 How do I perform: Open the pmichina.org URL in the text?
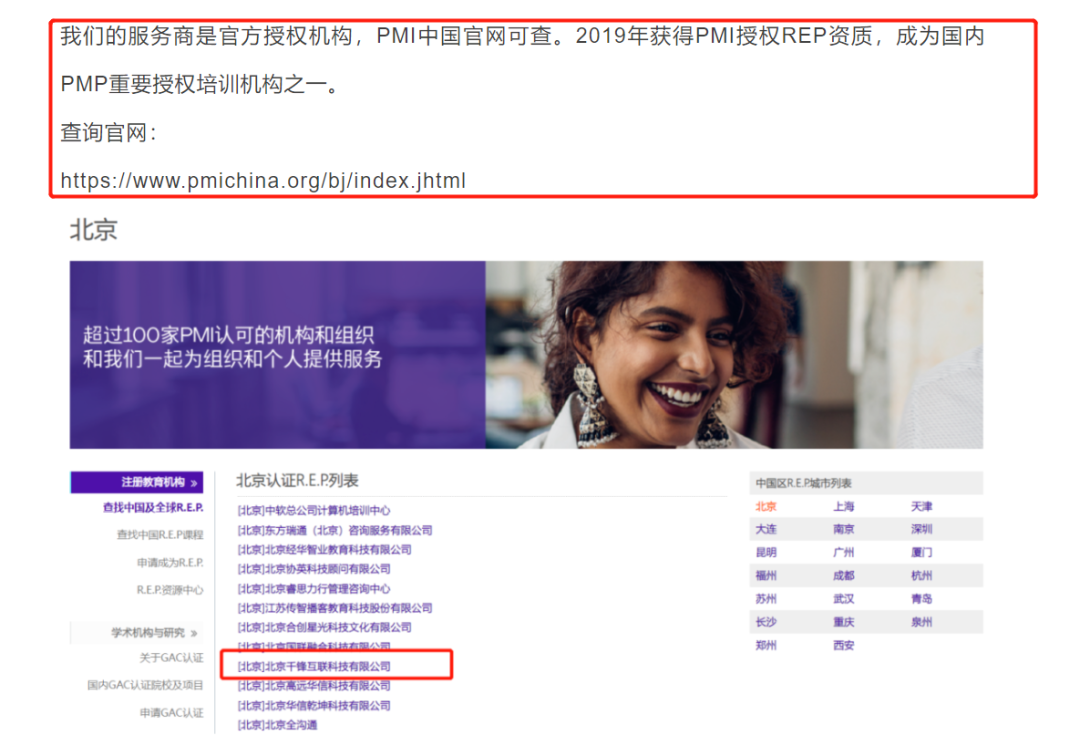click(x=263, y=180)
